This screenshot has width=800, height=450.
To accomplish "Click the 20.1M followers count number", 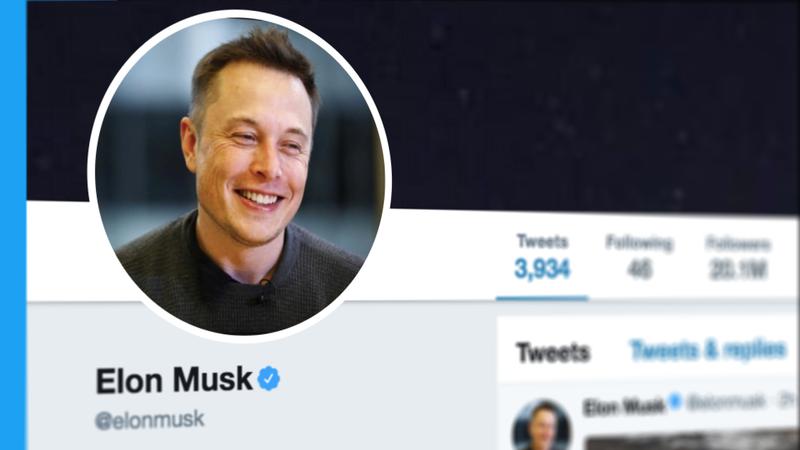I will [x=738, y=270].
